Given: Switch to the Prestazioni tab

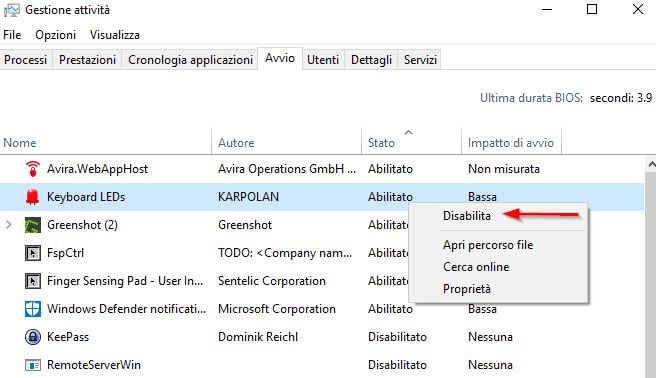Looking at the screenshot, I should pyautogui.click(x=87, y=60).
